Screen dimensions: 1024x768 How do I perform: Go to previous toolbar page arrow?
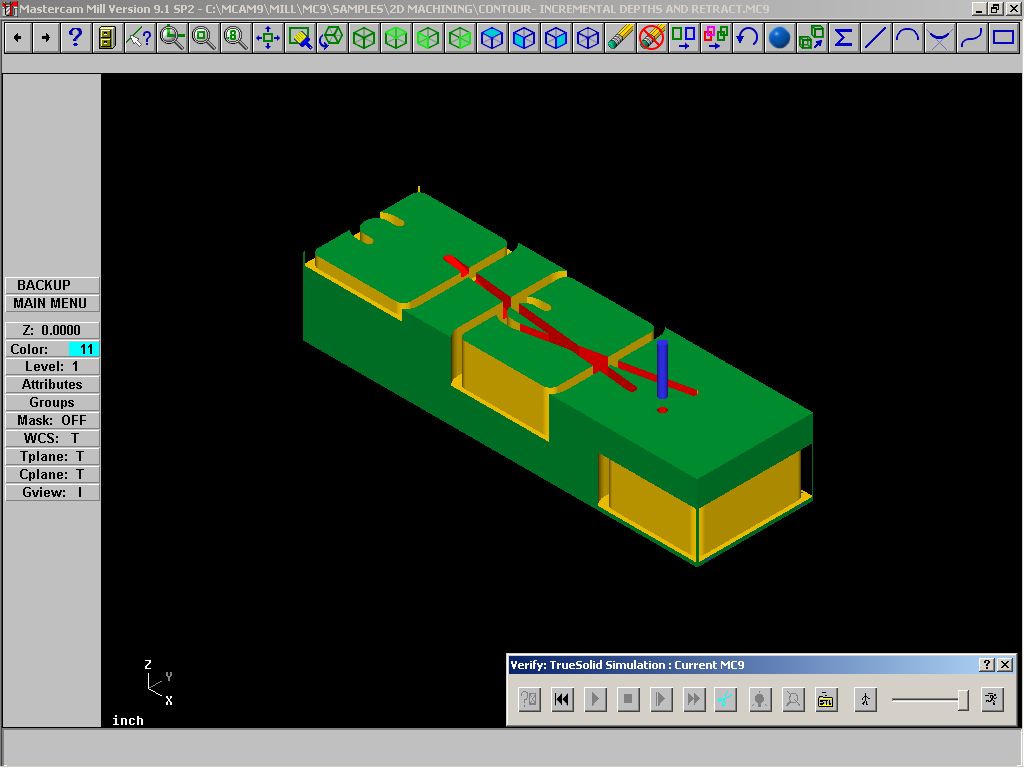(18, 38)
